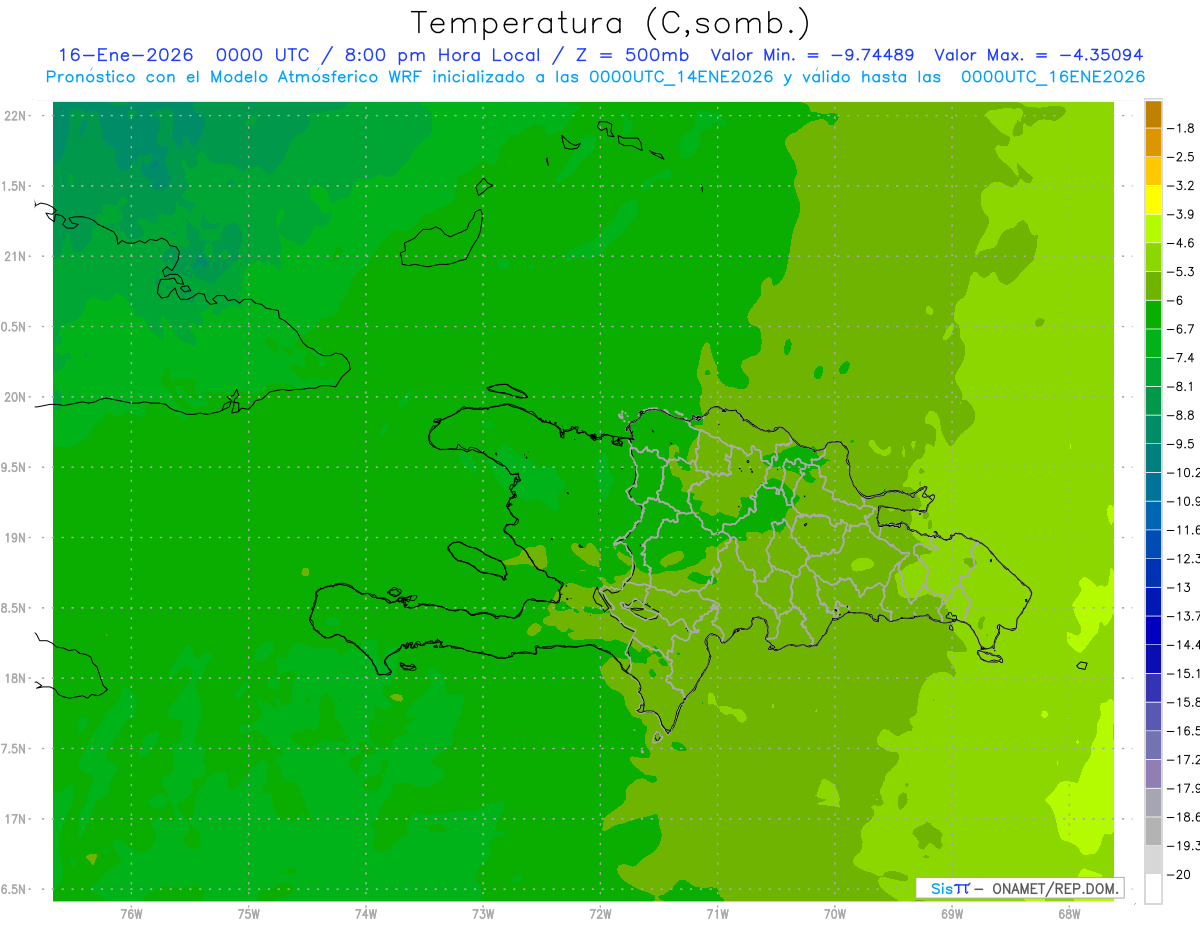Click the 'Valor Min. = -9.74489' text
Viewport: 1200px width, 927px height.
(811, 55)
